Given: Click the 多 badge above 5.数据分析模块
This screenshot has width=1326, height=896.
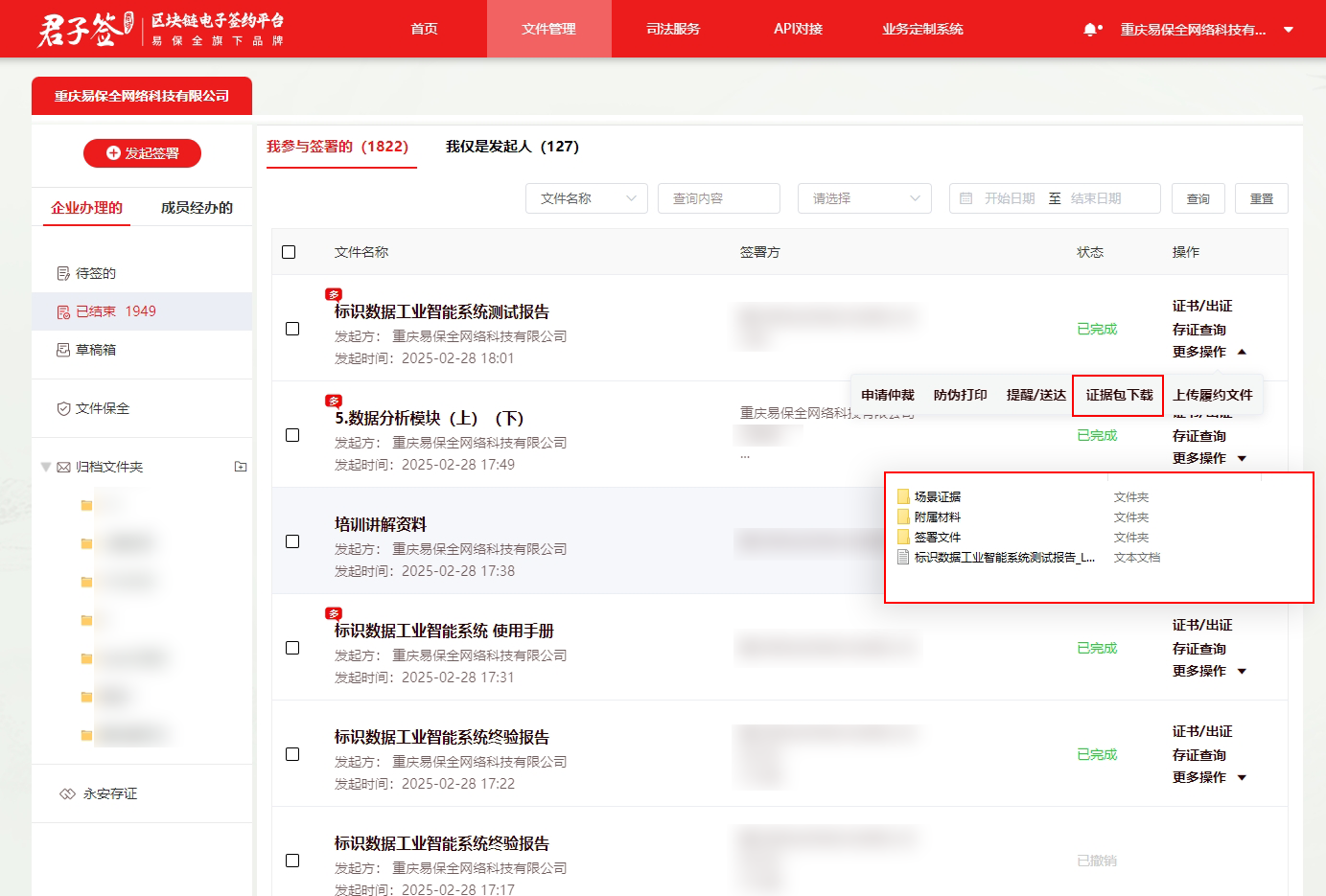Looking at the screenshot, I should point(334,401).
